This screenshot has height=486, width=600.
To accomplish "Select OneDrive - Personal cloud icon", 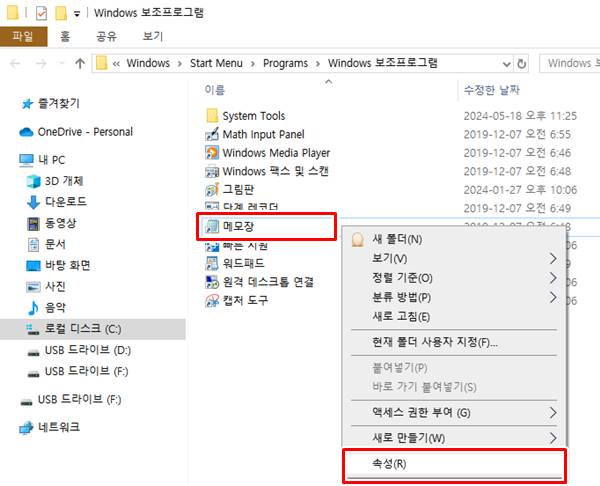I will point(26,132).
